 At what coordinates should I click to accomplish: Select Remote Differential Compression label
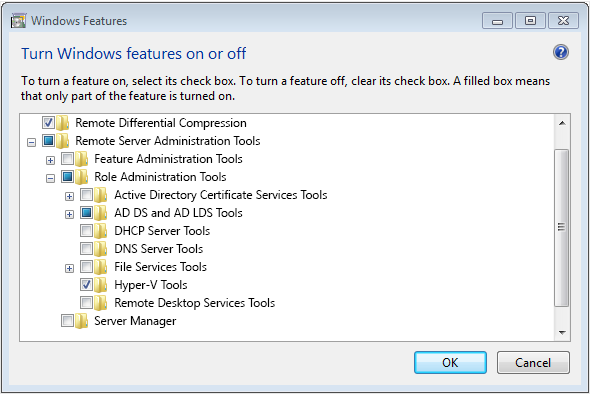point(161,123)
